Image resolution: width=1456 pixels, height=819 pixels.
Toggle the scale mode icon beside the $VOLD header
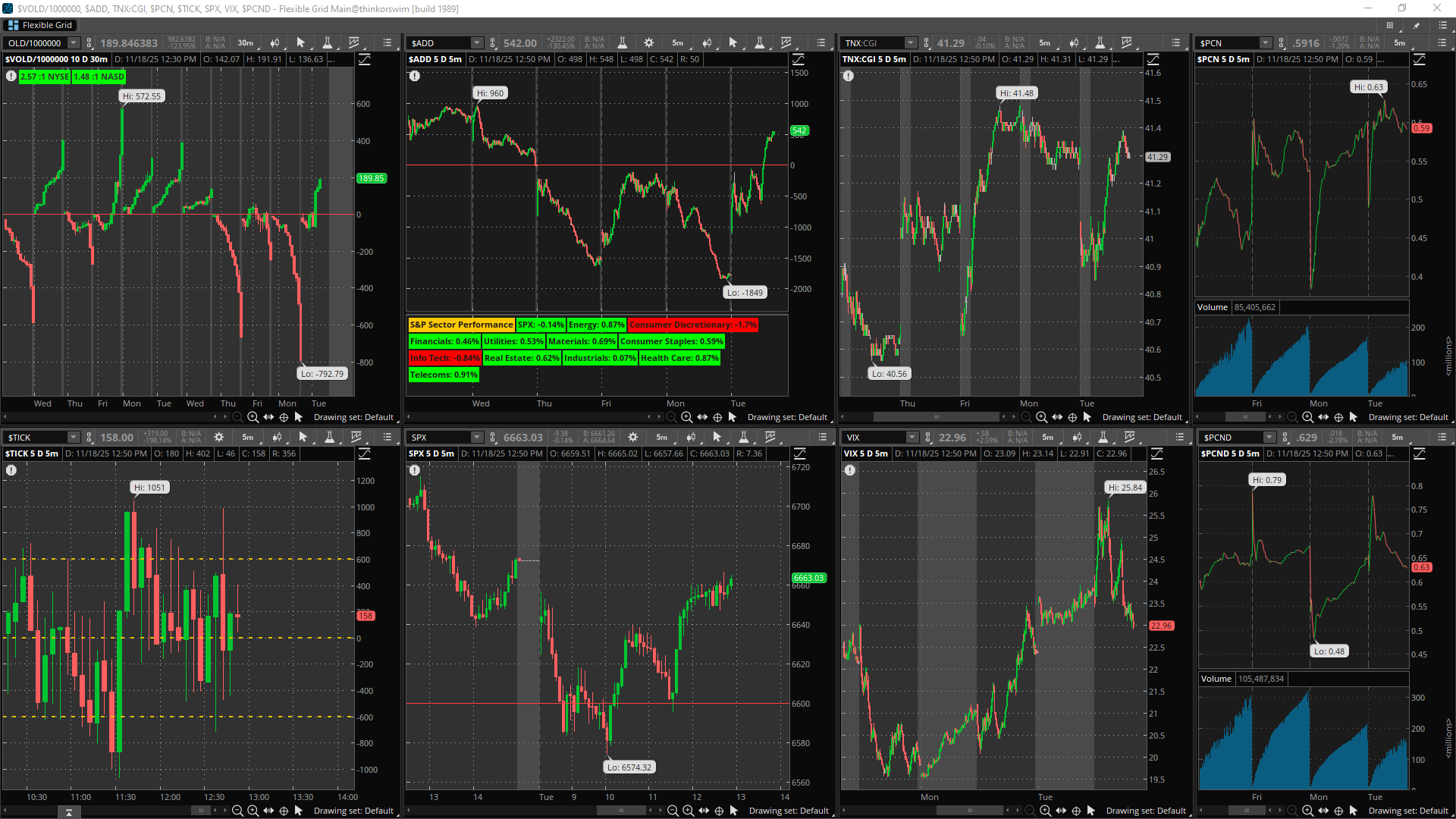pos(365,59)
